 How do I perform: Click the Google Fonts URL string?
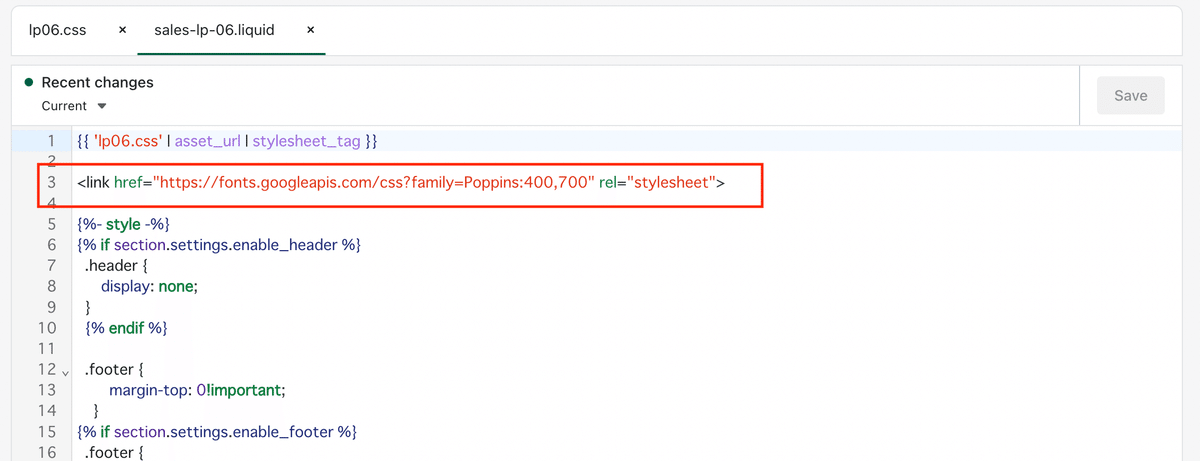(374, 184)
